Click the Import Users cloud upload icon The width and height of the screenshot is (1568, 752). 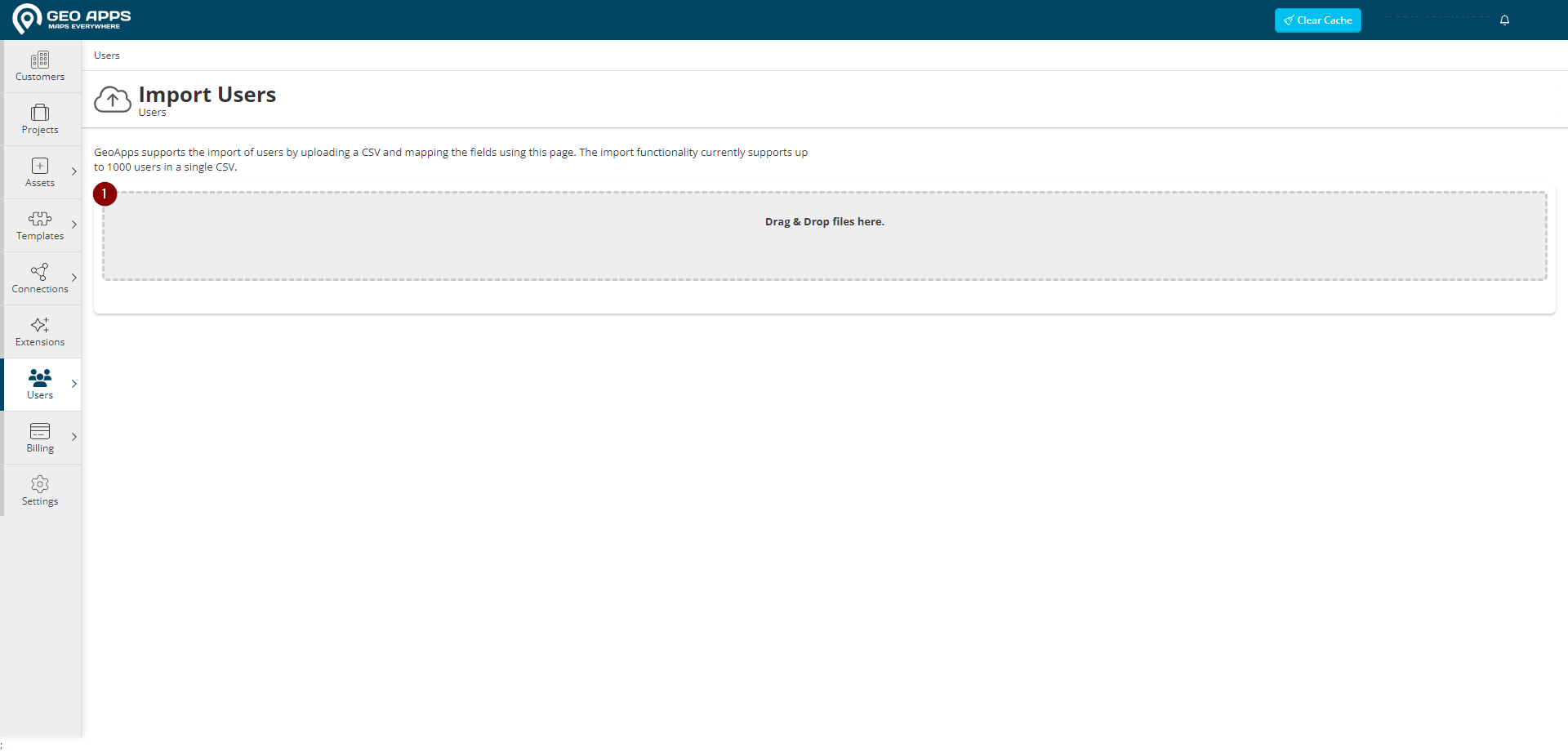click(113, 100)
